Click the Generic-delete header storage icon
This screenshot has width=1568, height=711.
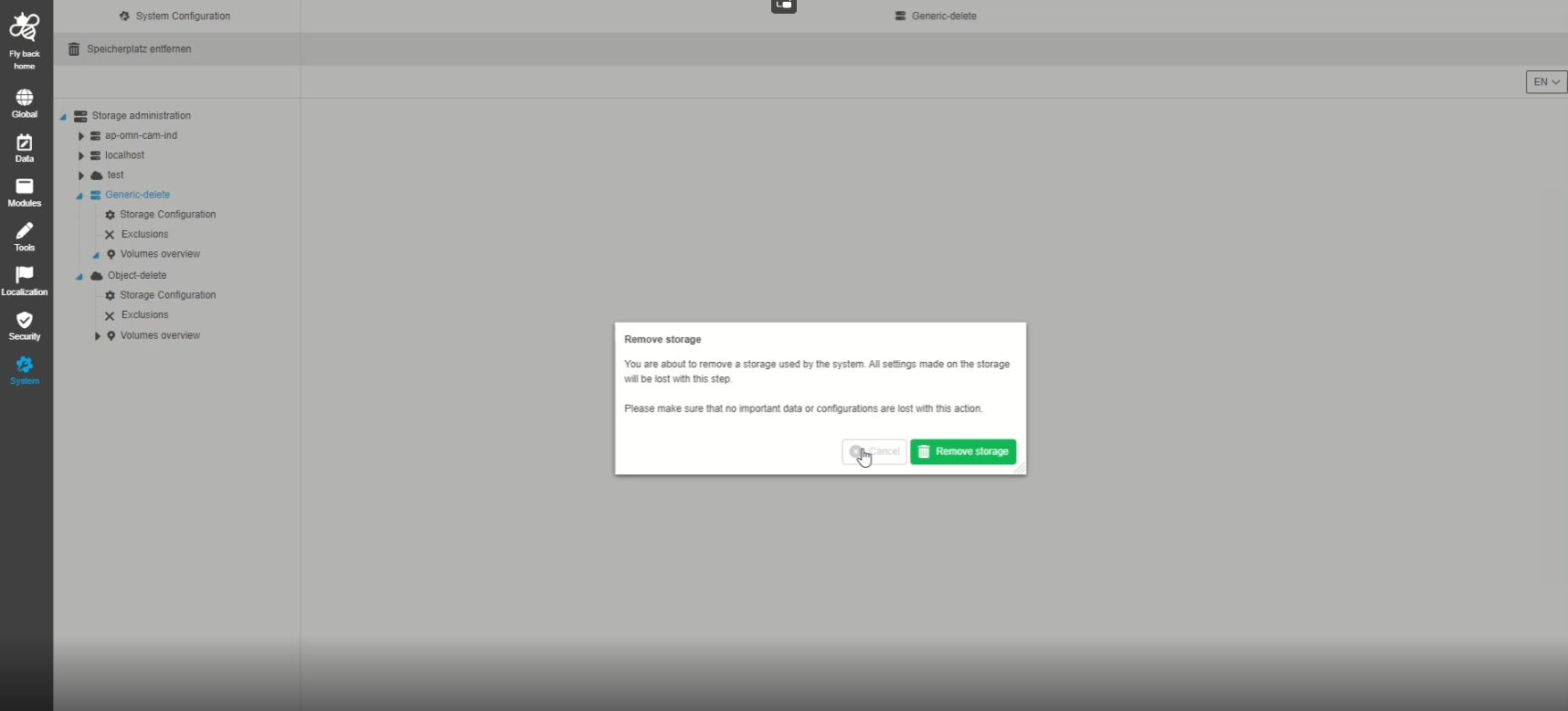[x=900, y=16]
